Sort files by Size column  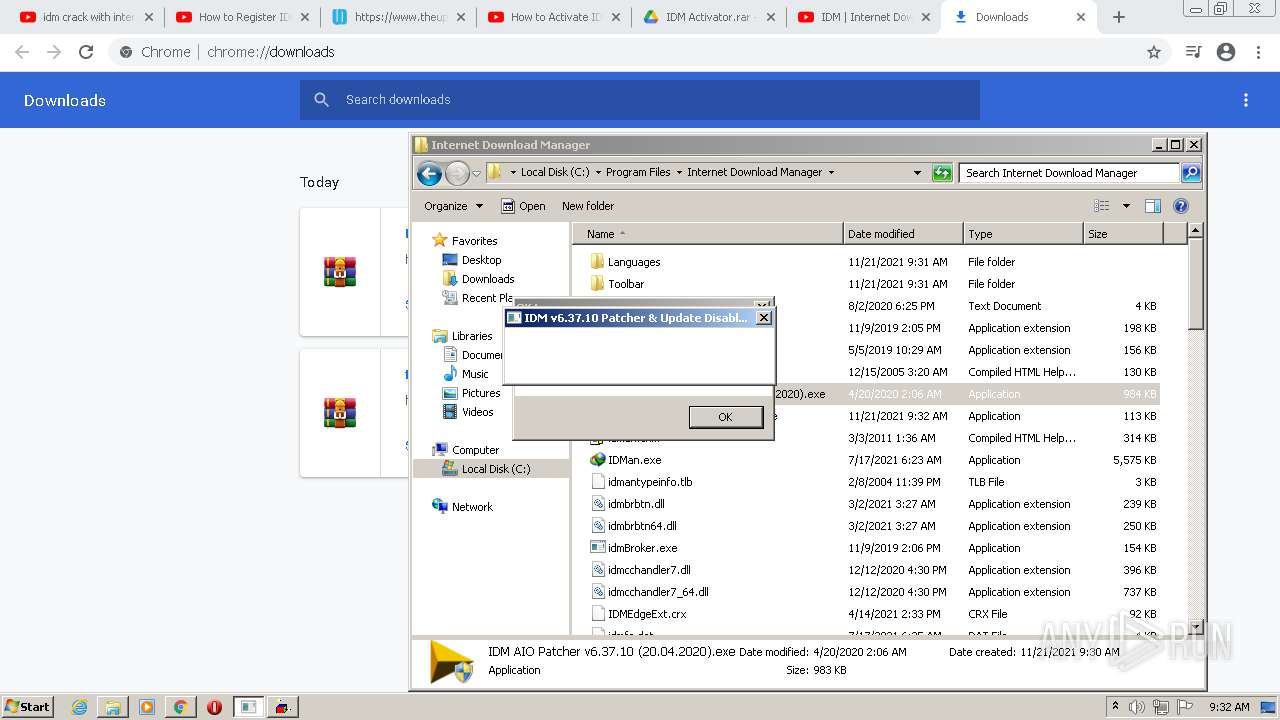1124,234
